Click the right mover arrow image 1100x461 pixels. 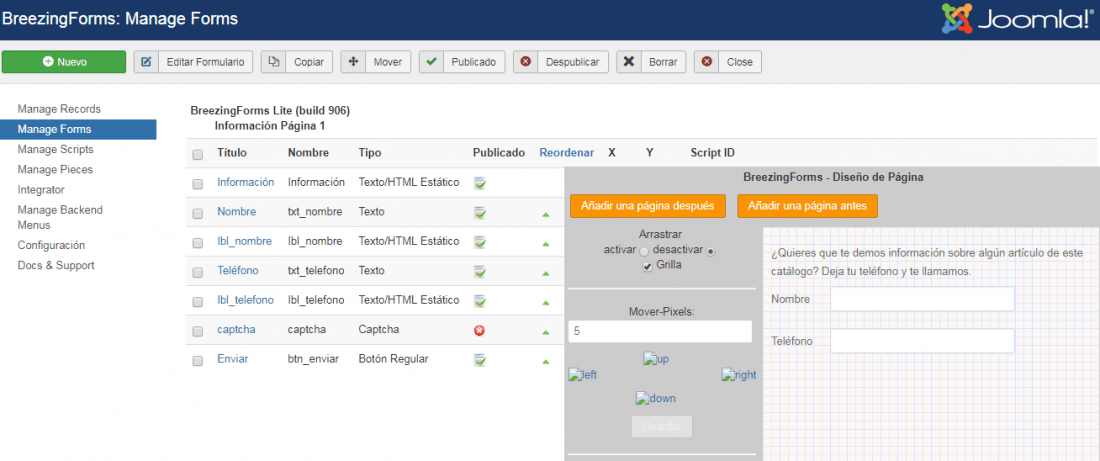739,375
